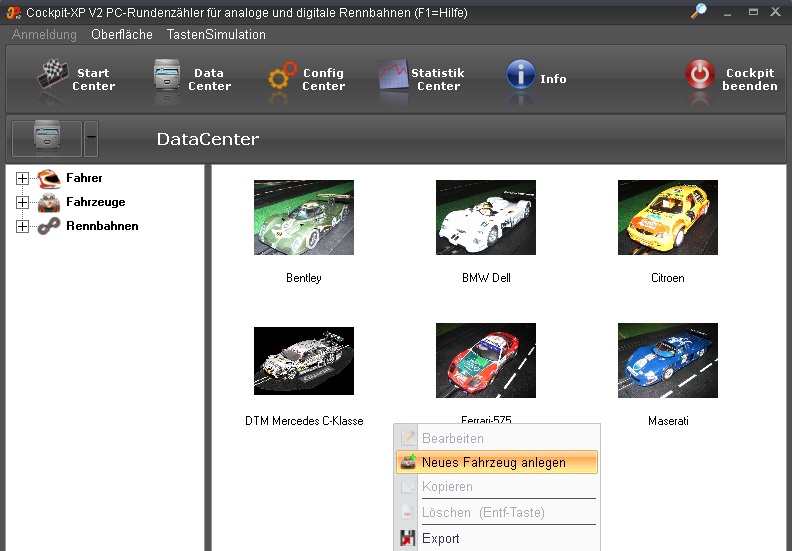Open the Statistik Center chart icon
Viewport: 792px width, 551px height.
393,74
